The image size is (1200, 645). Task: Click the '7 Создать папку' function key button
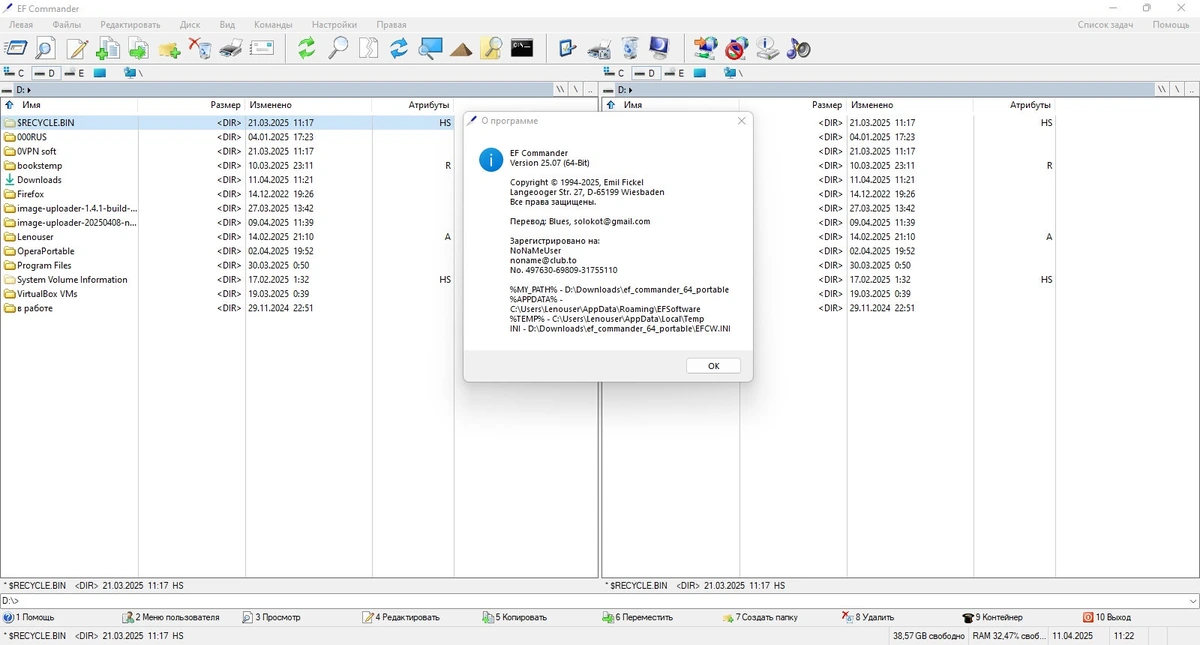(759, 618)
